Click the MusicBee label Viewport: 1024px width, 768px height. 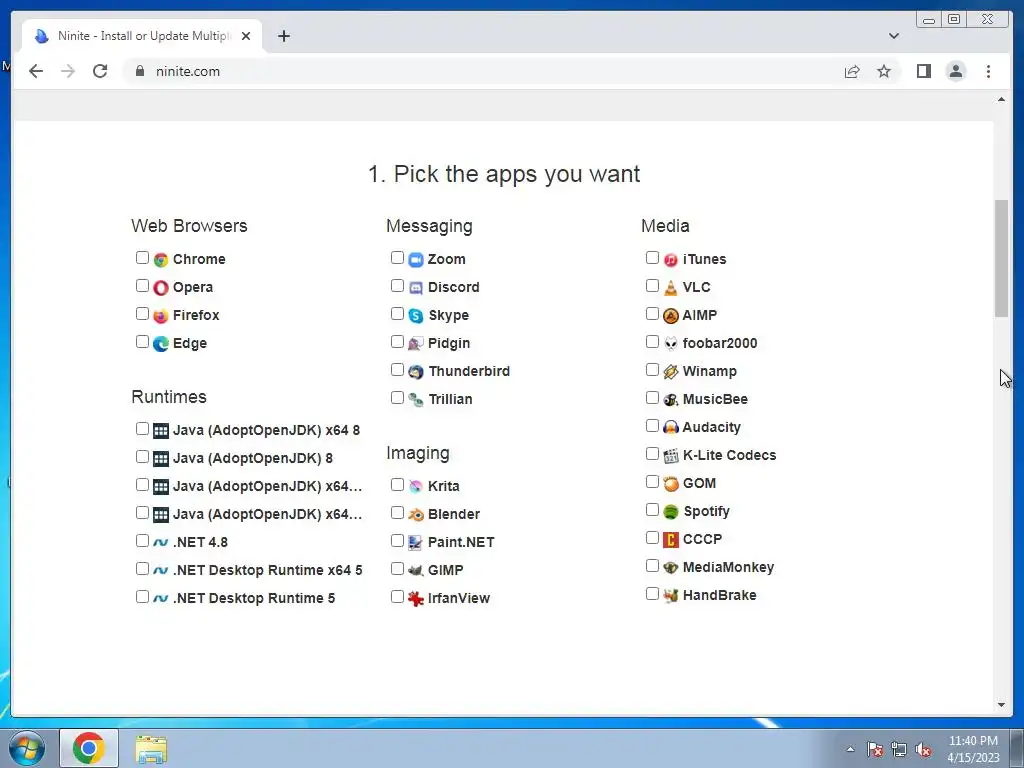pos(715,400)
